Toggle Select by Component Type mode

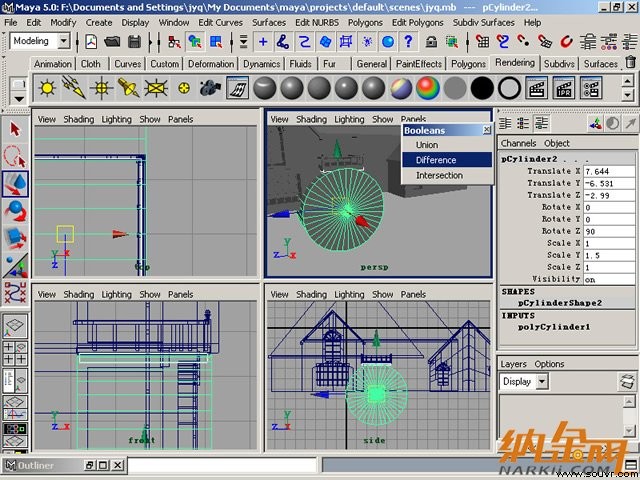point(216,42)
